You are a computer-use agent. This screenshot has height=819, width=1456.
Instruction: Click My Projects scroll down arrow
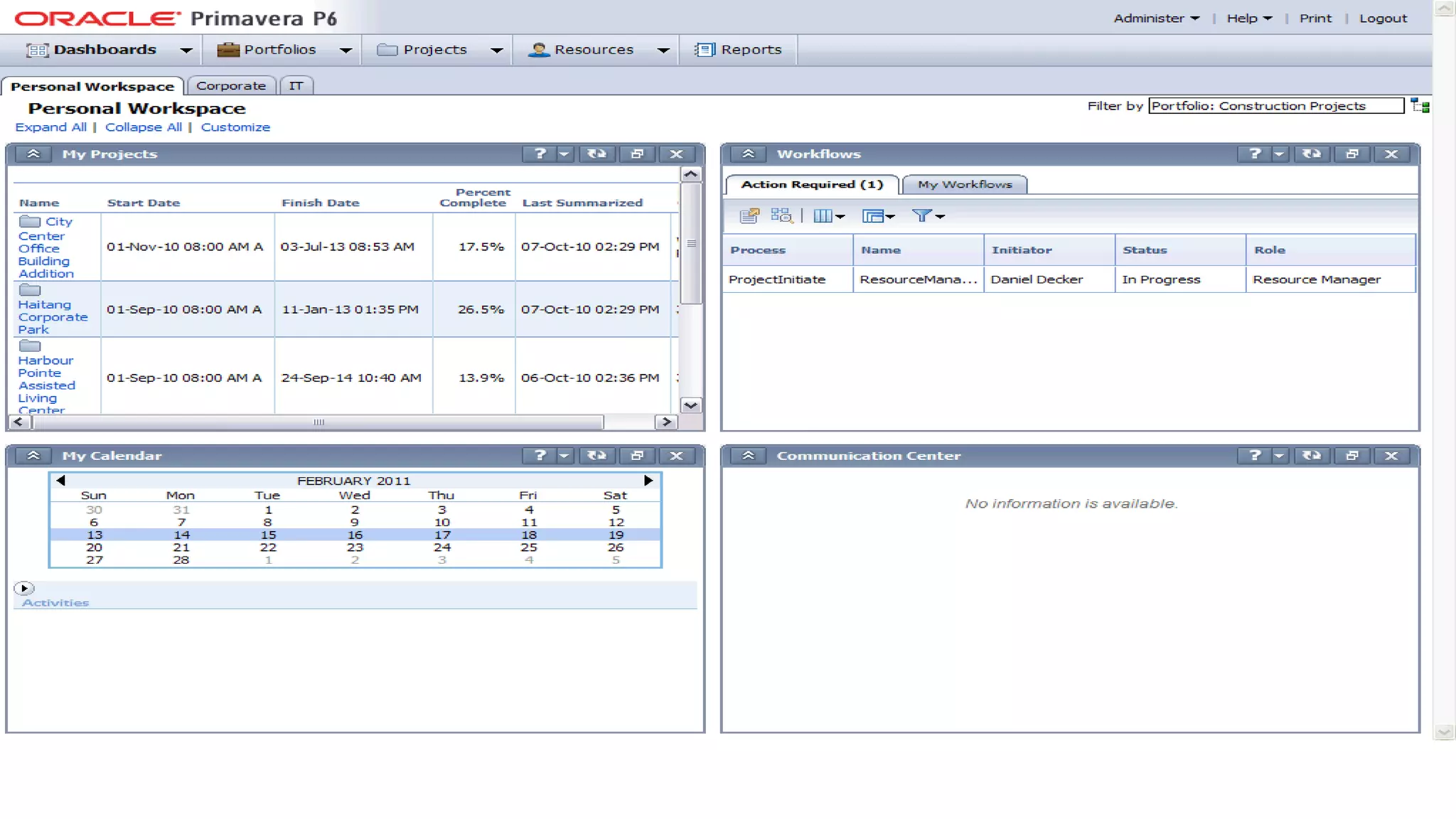coord(691,405)
